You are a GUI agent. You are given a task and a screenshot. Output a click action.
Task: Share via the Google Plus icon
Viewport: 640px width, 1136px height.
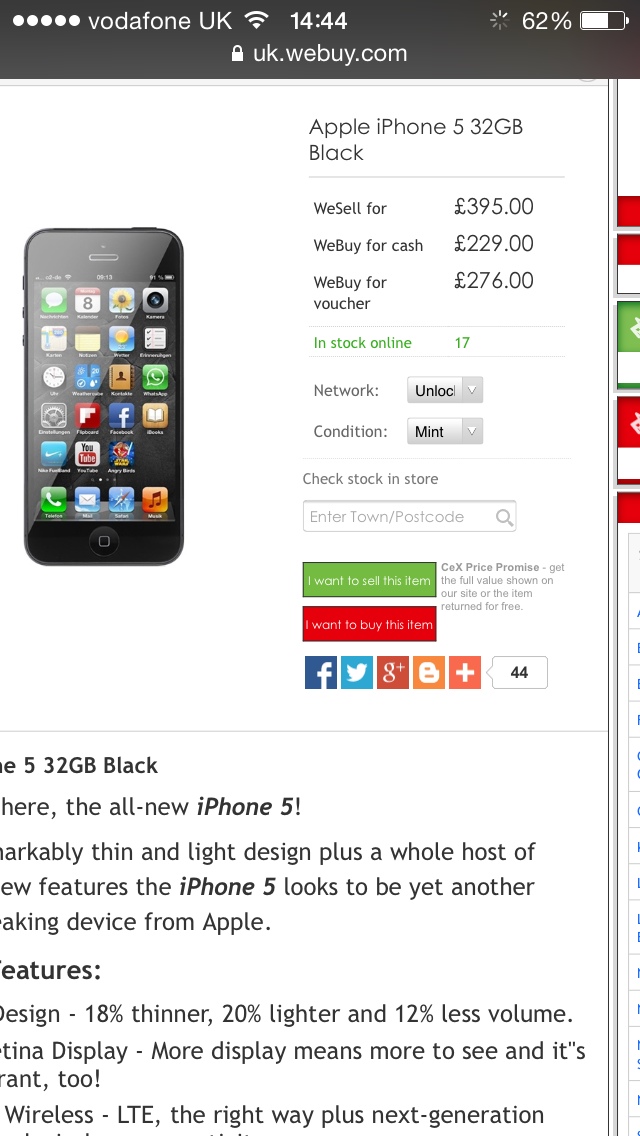(393, 672)
